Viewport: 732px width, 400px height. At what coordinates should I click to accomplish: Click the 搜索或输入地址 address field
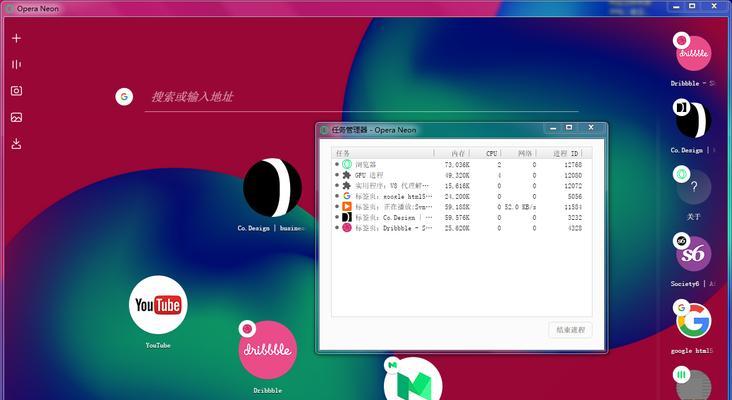362,97
